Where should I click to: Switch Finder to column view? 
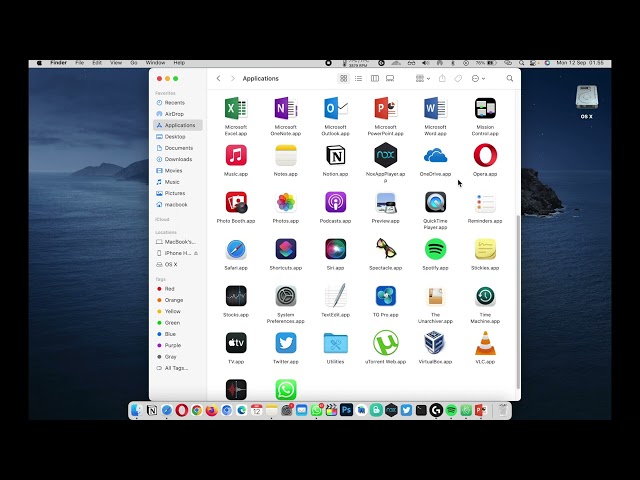[x=375, y=78]
